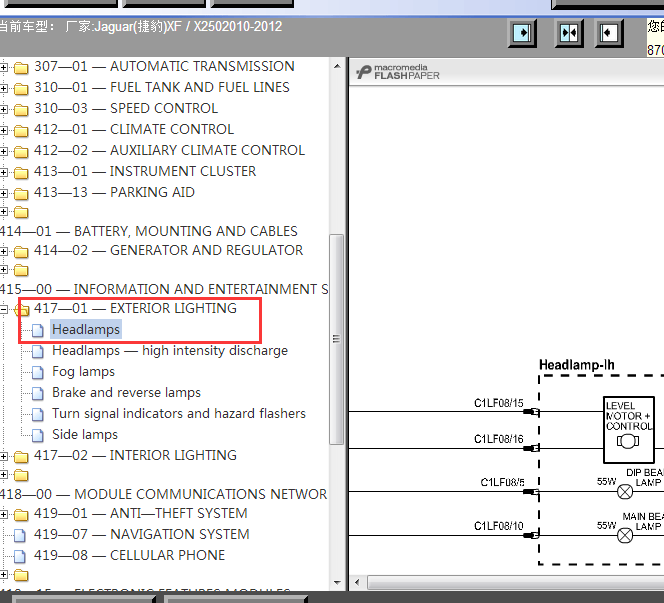This screenshot has width=664, height=603.
Task: Click the document icon for 419—08 CELLULAR PHONE
Action: 19,556
